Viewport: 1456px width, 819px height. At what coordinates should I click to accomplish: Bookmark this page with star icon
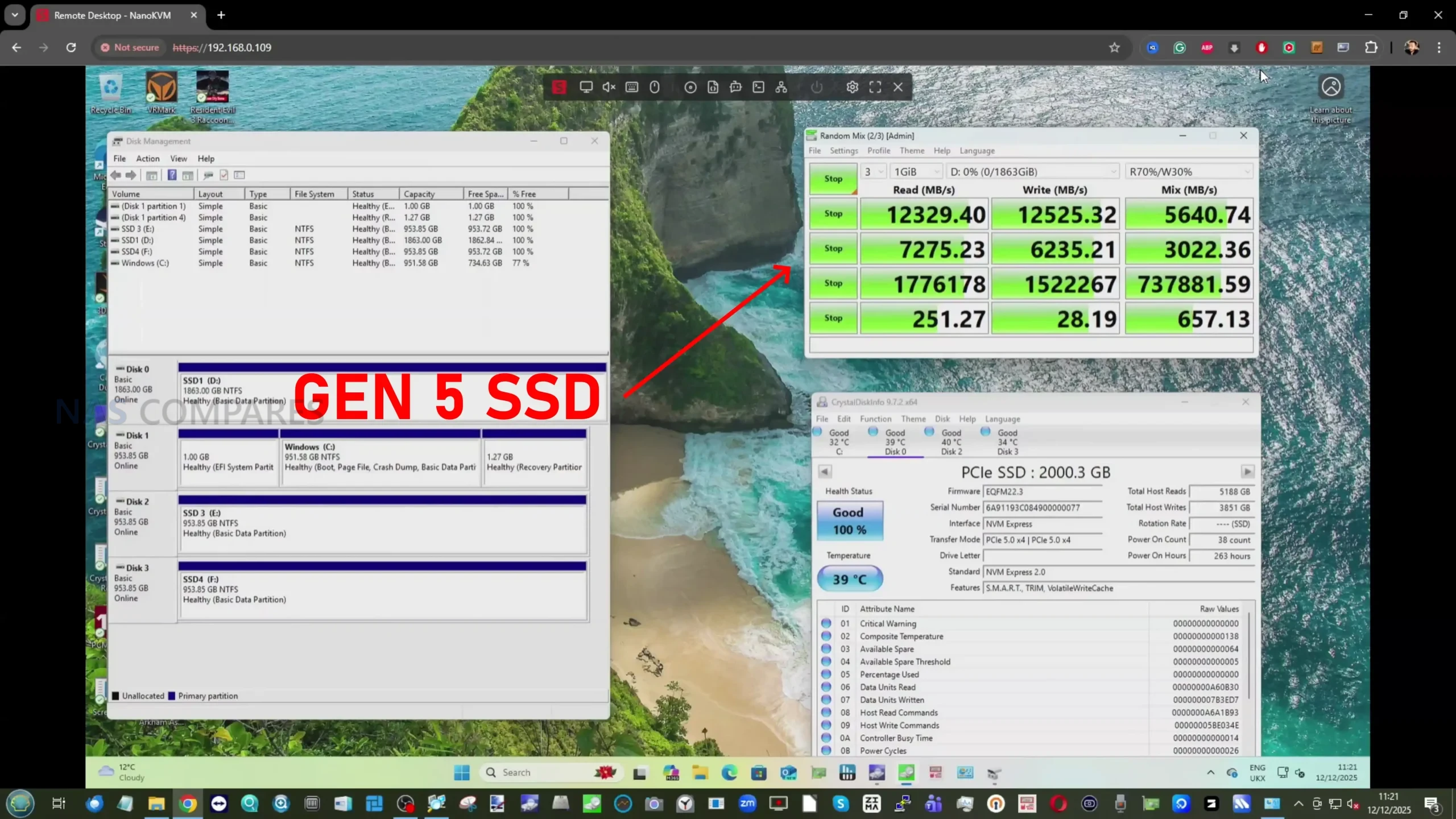pyautogui.click(x=1114, y=48)
